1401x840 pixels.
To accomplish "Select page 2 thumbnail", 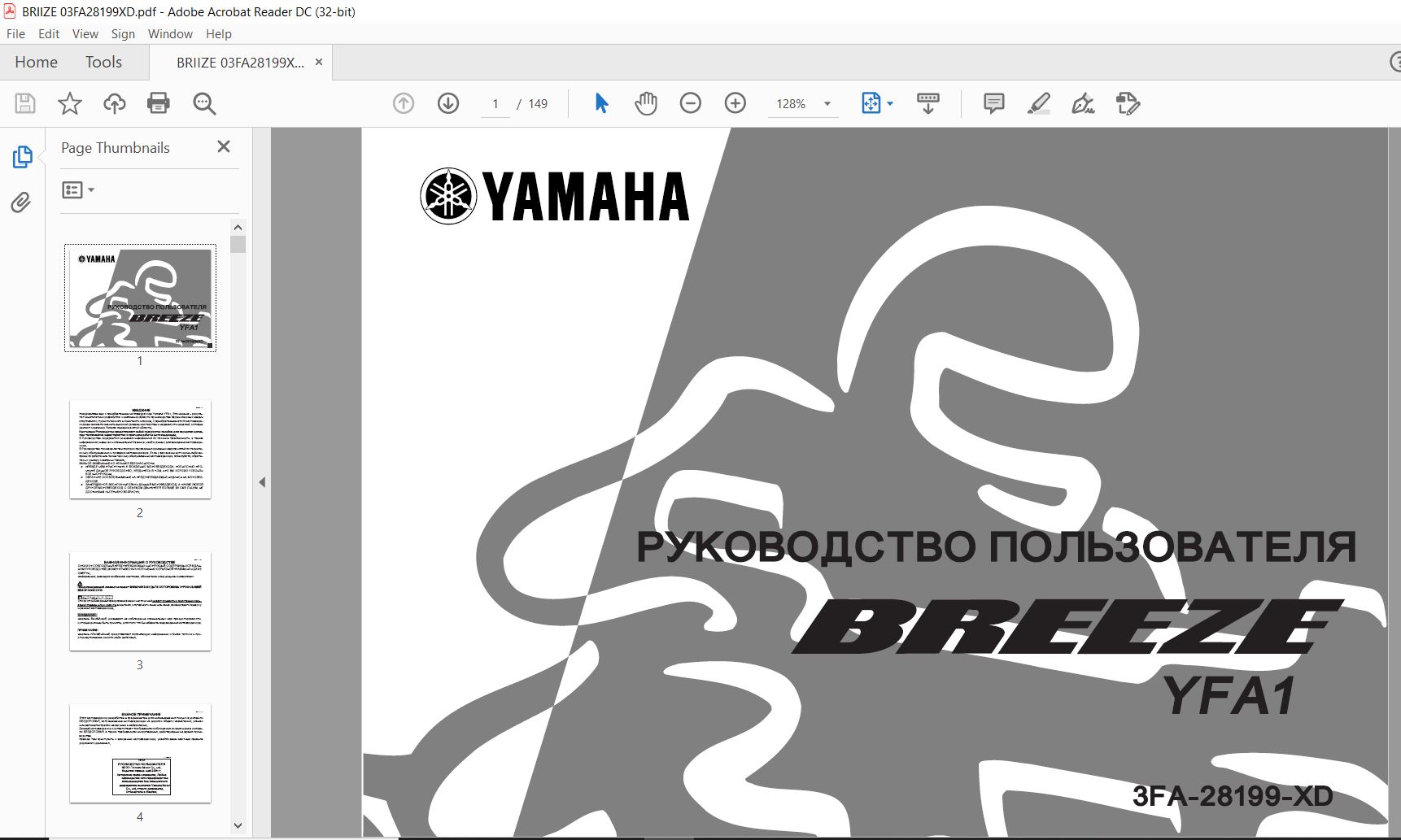I will tap(140, 449).
